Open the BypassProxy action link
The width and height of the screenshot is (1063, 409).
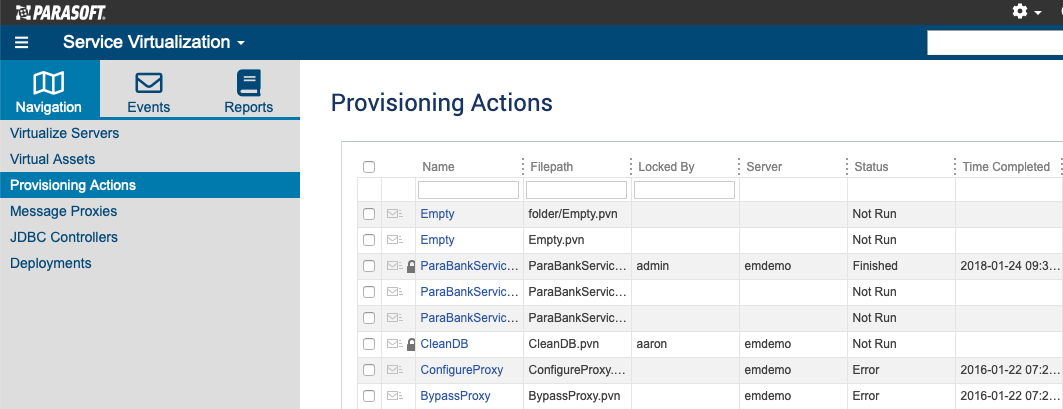click(455, 396)
